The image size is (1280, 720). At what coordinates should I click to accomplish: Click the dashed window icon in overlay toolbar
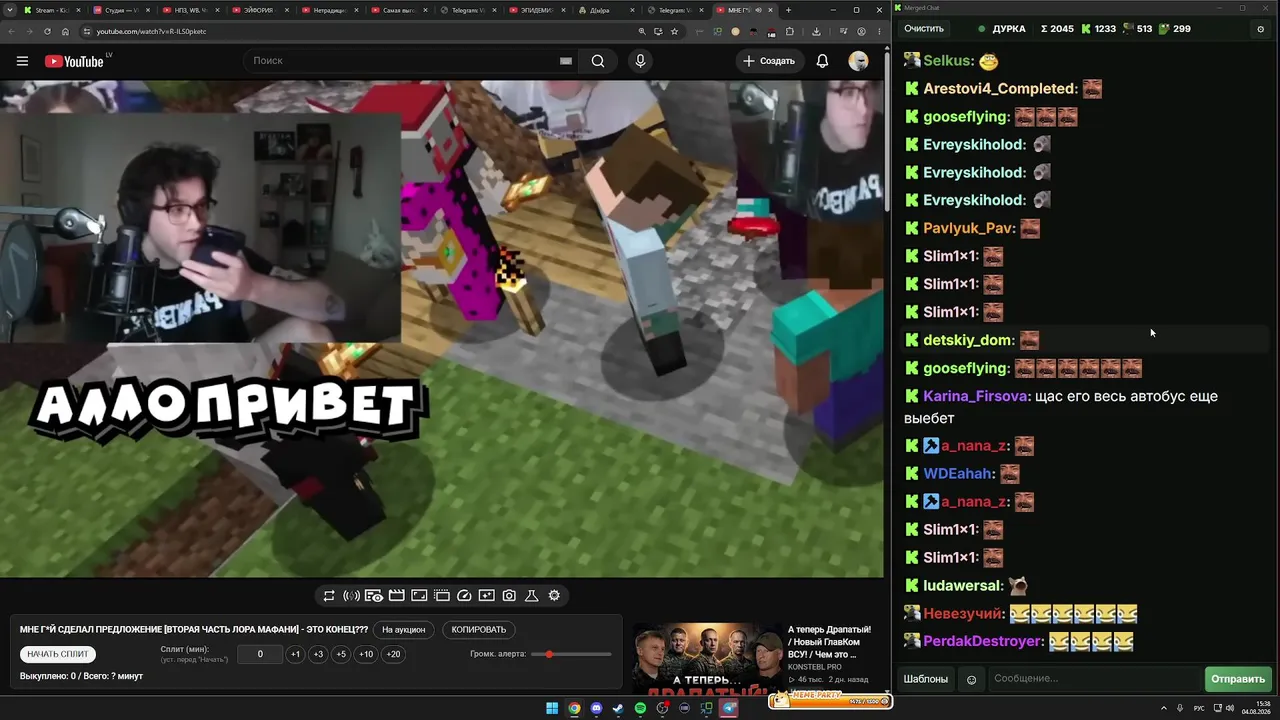442,596
